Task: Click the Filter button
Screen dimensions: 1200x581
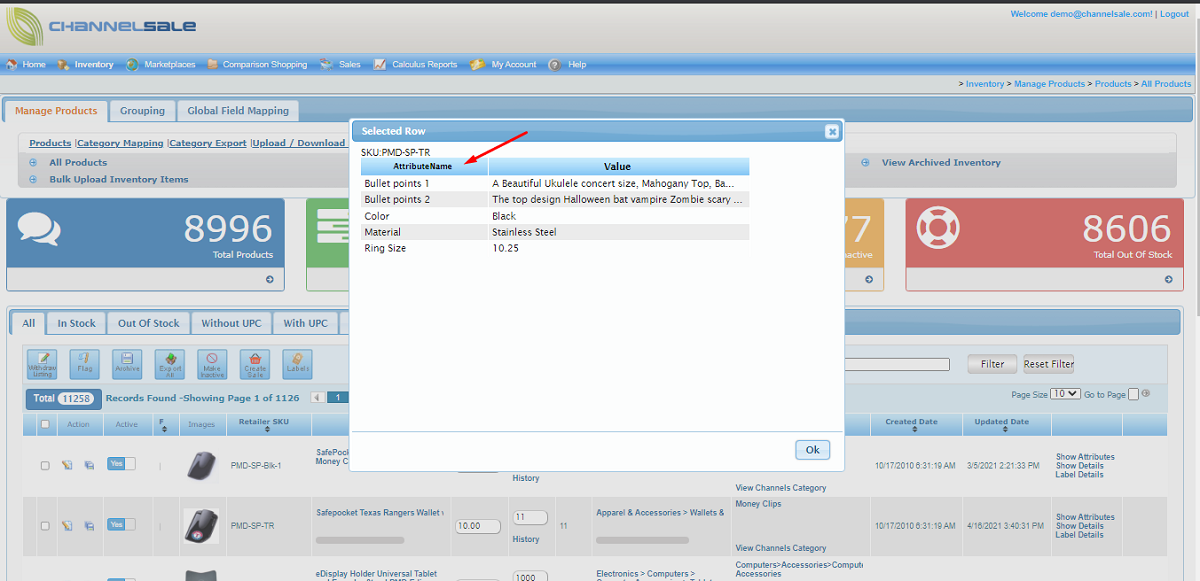Action: [x=992, y=364]
